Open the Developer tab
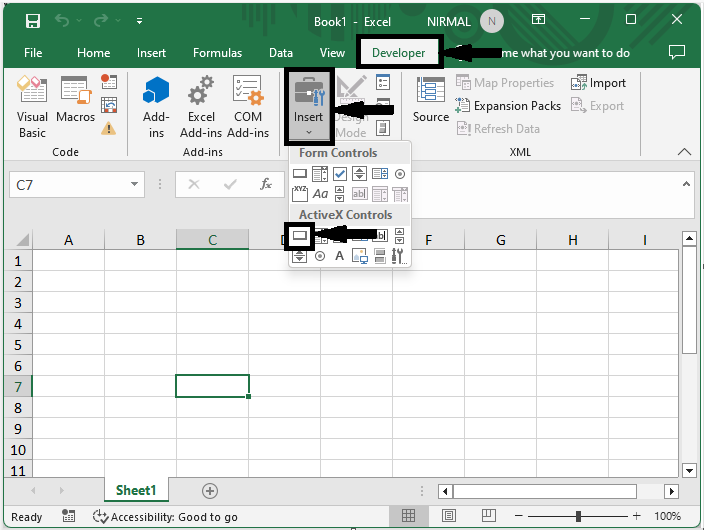The height and width of the screenshot is (530, 704). pos(399,53)
